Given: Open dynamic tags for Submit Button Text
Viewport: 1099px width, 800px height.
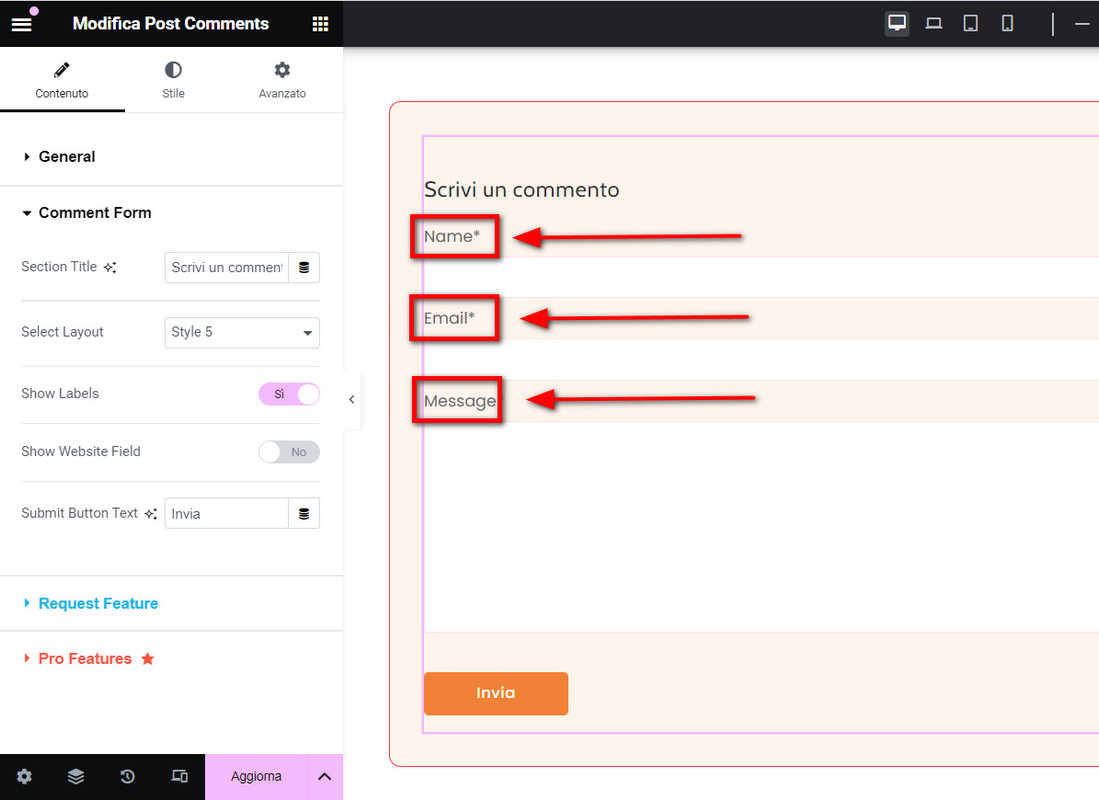Looking at the screenshot, I should (x=304, y=513).
